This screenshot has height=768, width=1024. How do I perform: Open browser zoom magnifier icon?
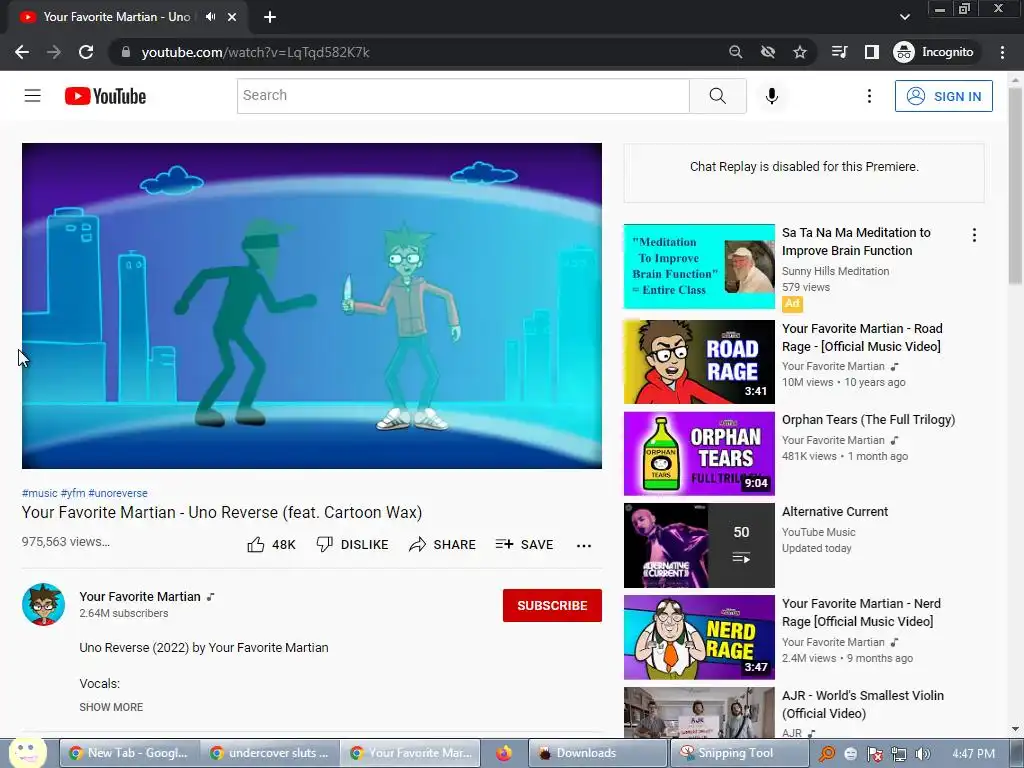point(735,52)
